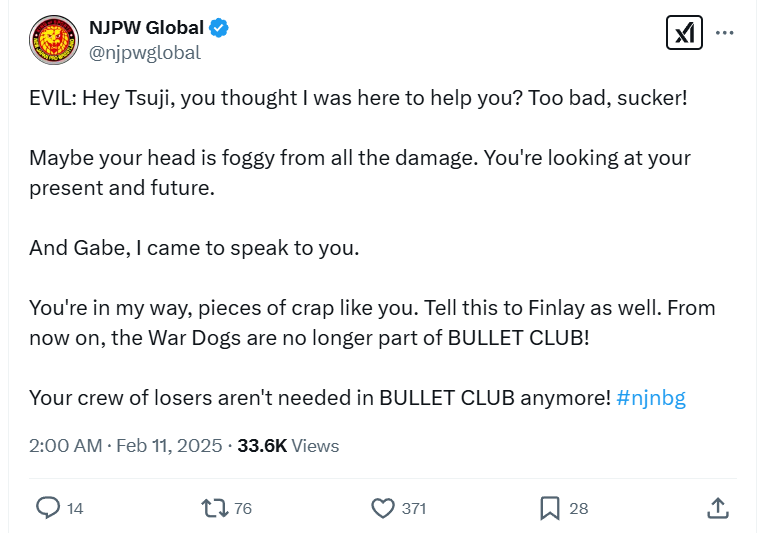Toggle the bookmark icon
This screenshot has height=533, width=757.
tap(549, 508)
